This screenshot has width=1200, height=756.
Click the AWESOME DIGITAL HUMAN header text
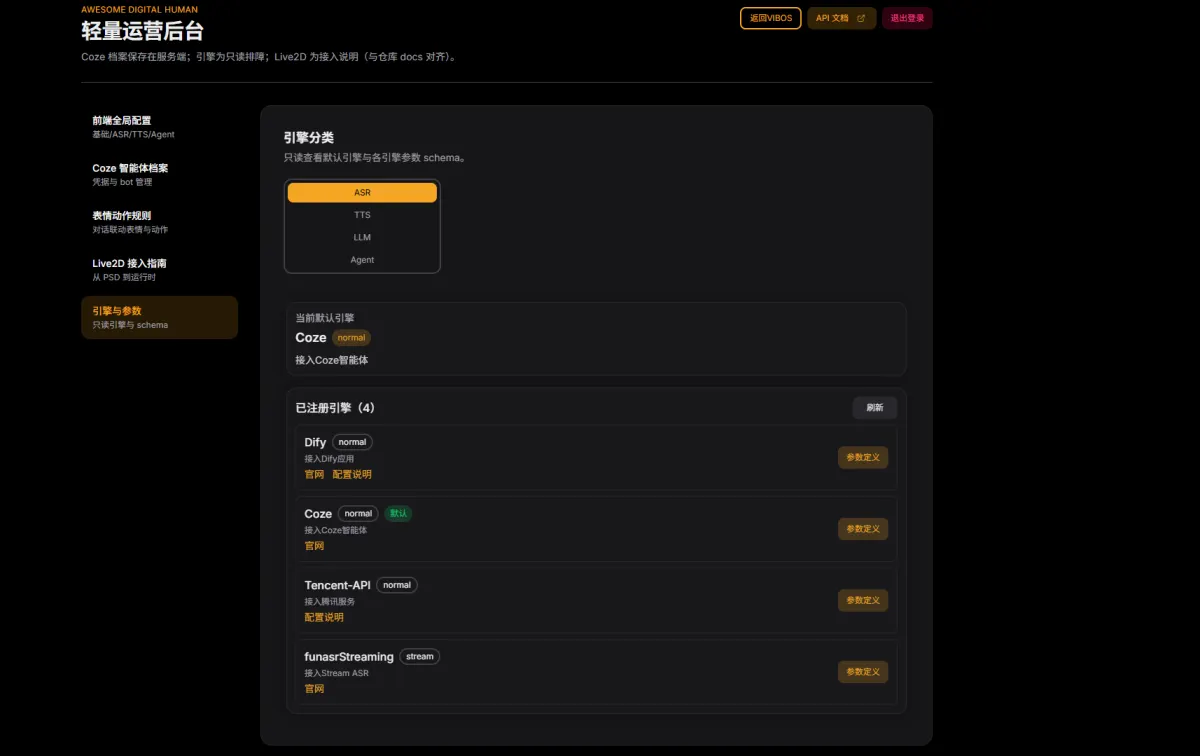[x=140, y=10]
